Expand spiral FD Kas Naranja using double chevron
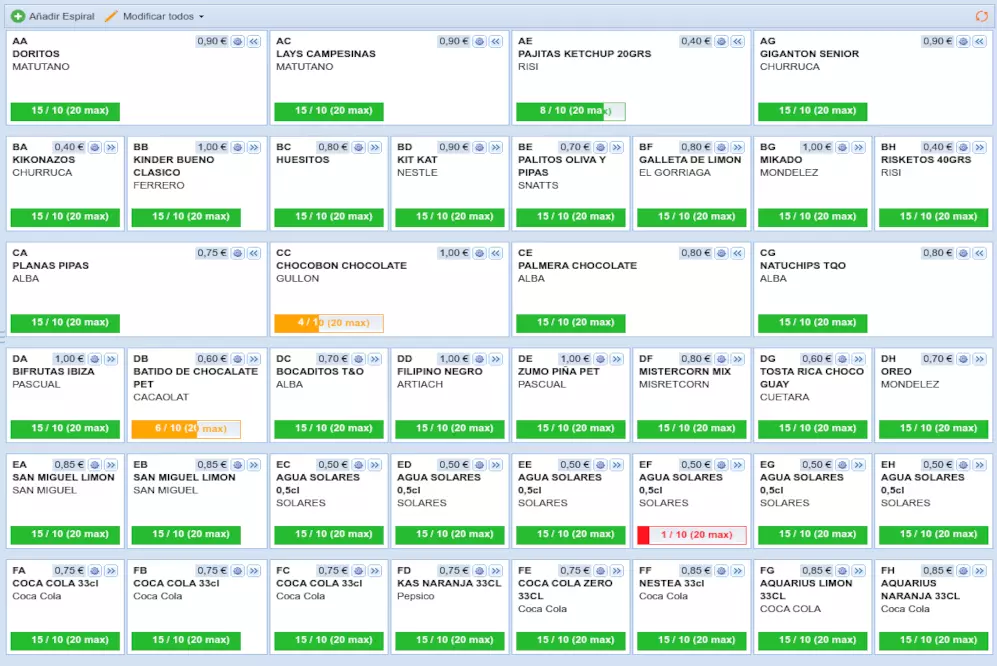Viewport: 997px width, 666px height. point(497,572)
